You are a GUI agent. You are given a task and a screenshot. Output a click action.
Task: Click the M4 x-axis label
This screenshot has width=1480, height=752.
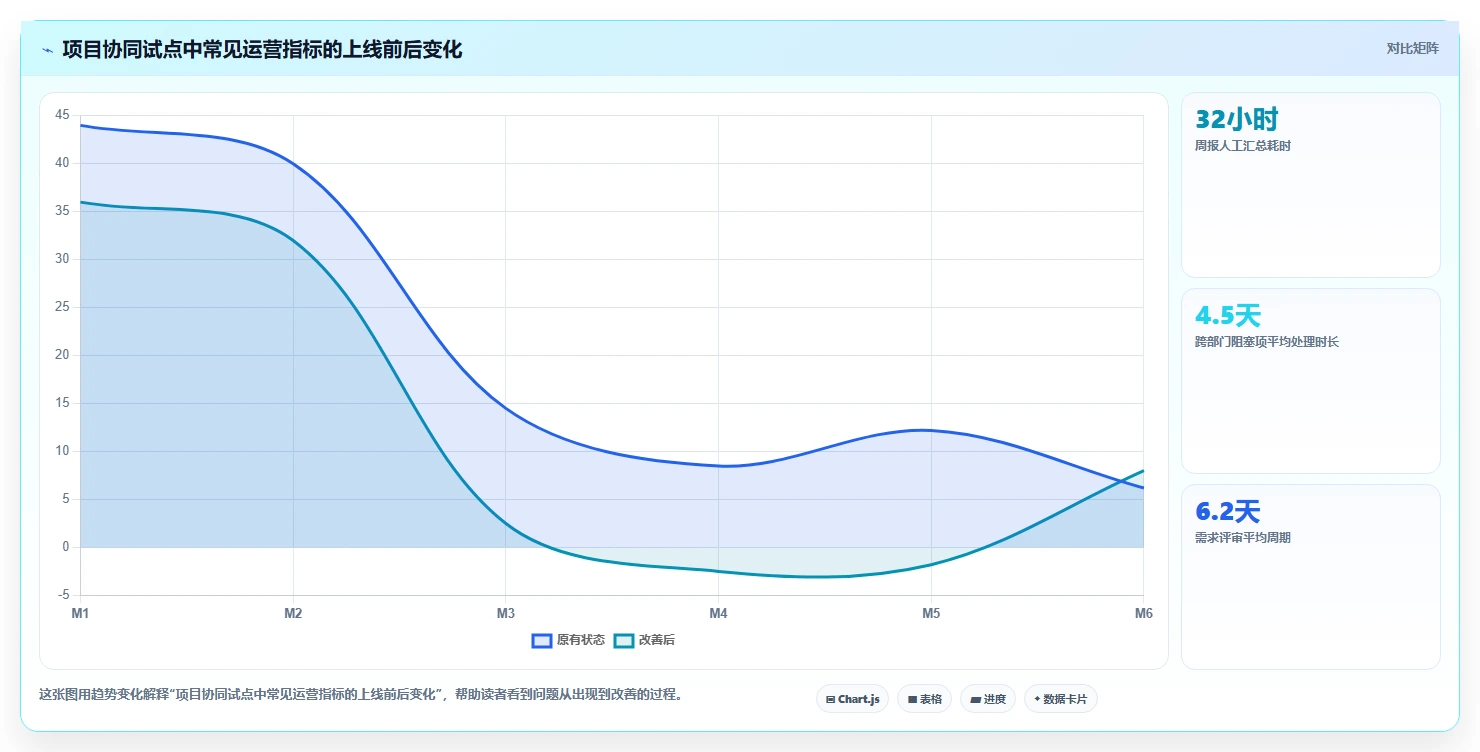tap(718, 613)
